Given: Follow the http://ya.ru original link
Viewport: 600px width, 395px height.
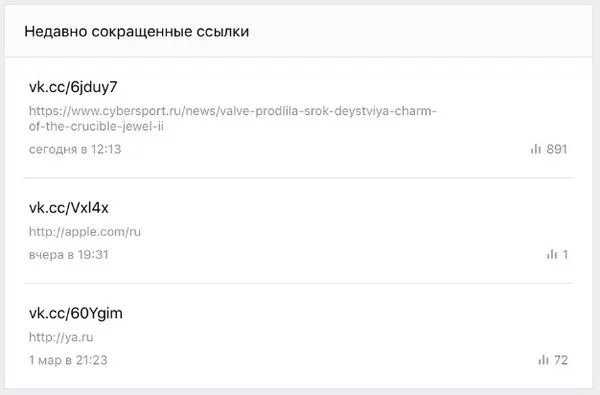Looking at the screenshot, I should [61, 337].
